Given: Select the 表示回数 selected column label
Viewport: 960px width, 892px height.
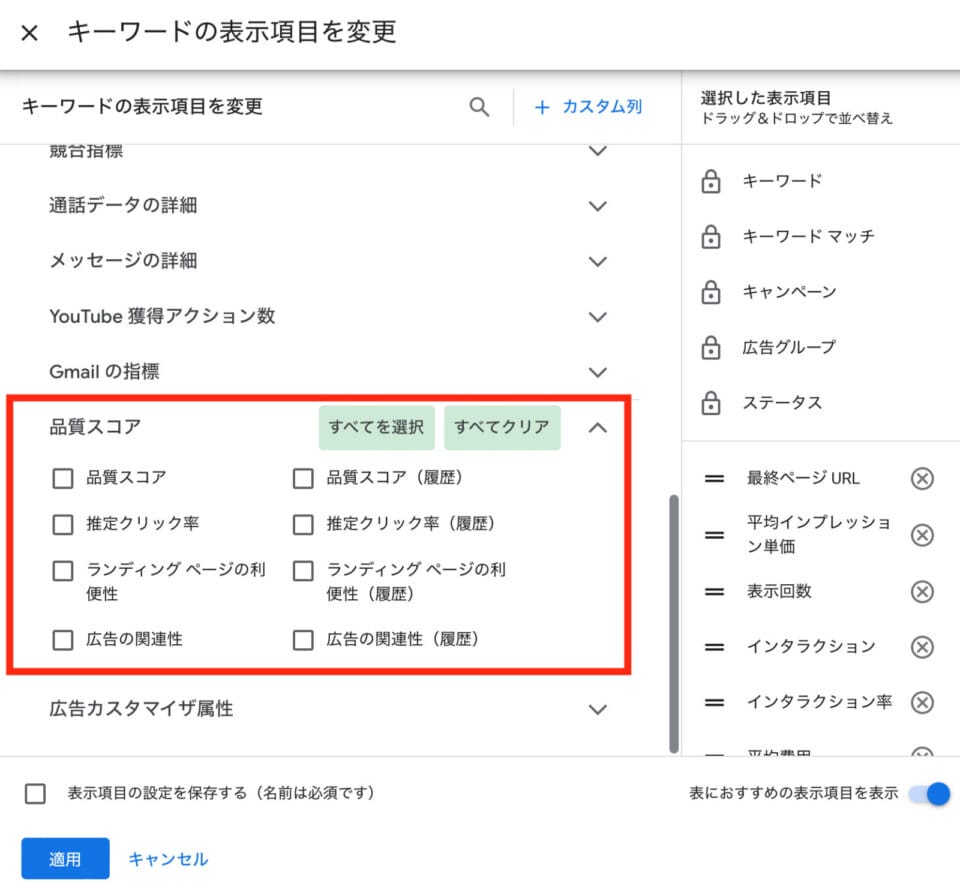Looking at the screenshot, I should point(779,591).
